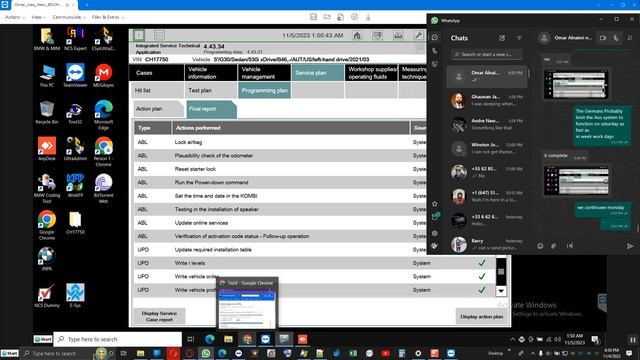Click WhatsApp search or start new chat field
Image resolution: width=640 pixels, height=360 pixels.
pos(487,54)
